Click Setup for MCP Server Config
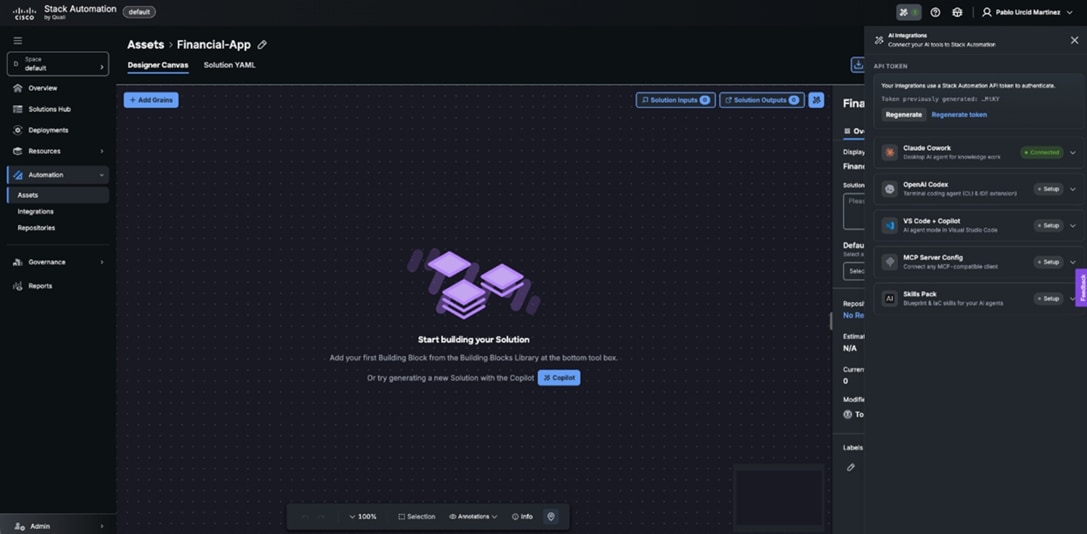This screenshot has height=534, width=1087. coord(1048,262)
